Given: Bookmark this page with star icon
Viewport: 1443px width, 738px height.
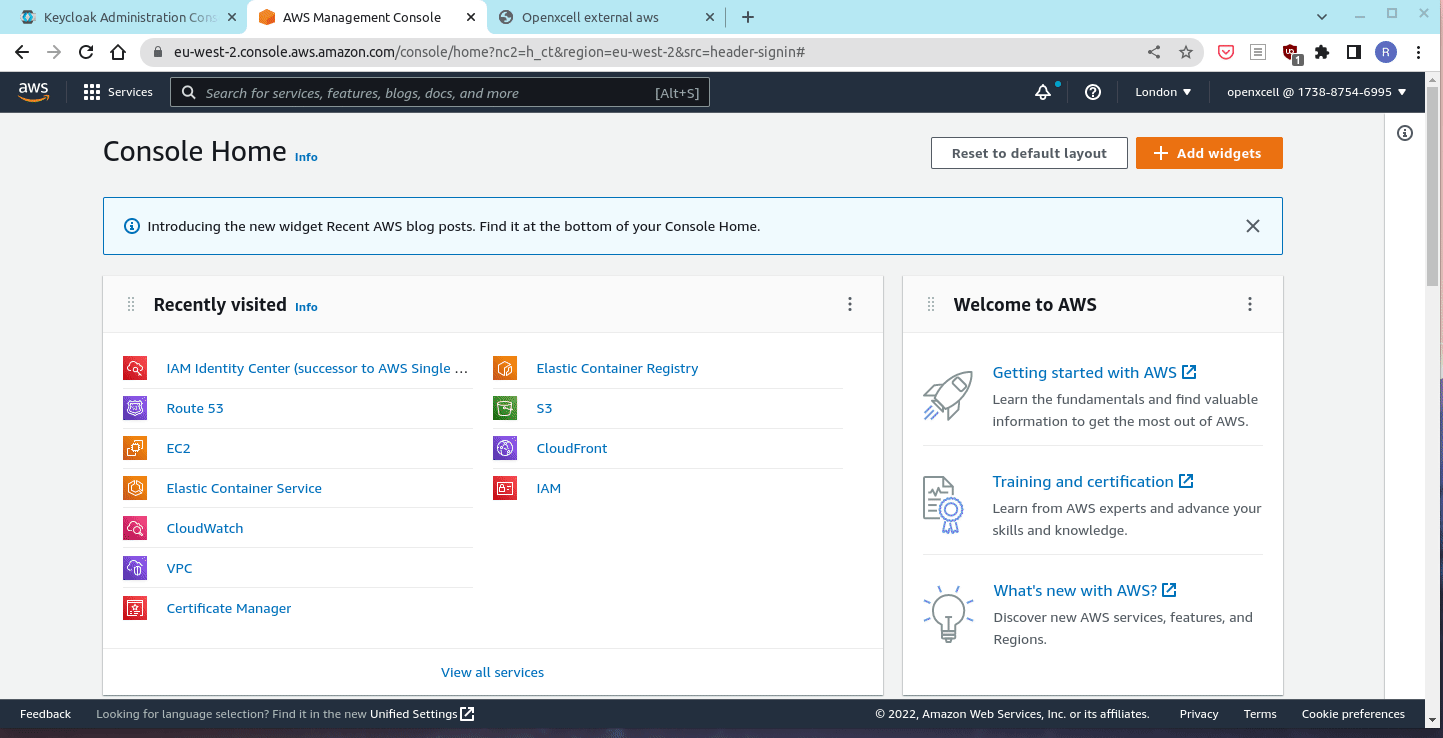Looking at the screenshot, I should pyautogui.click(x=1186, y=52).
